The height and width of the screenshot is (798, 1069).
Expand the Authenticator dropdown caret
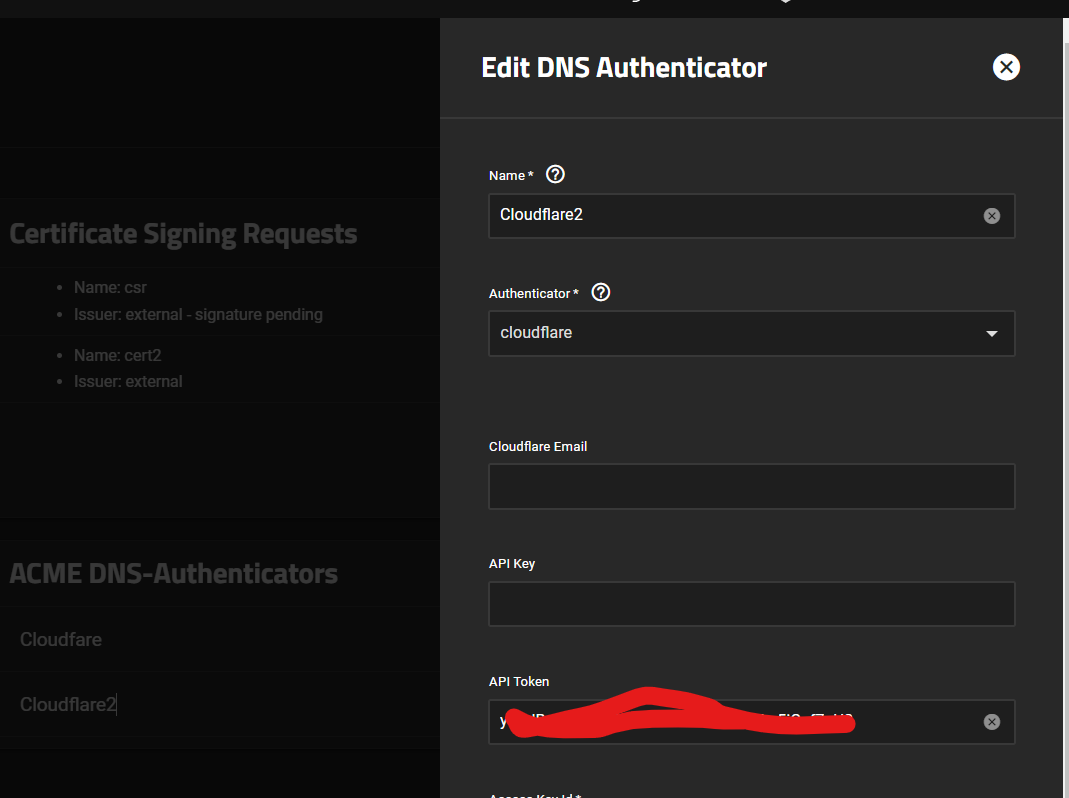point(992,333)
